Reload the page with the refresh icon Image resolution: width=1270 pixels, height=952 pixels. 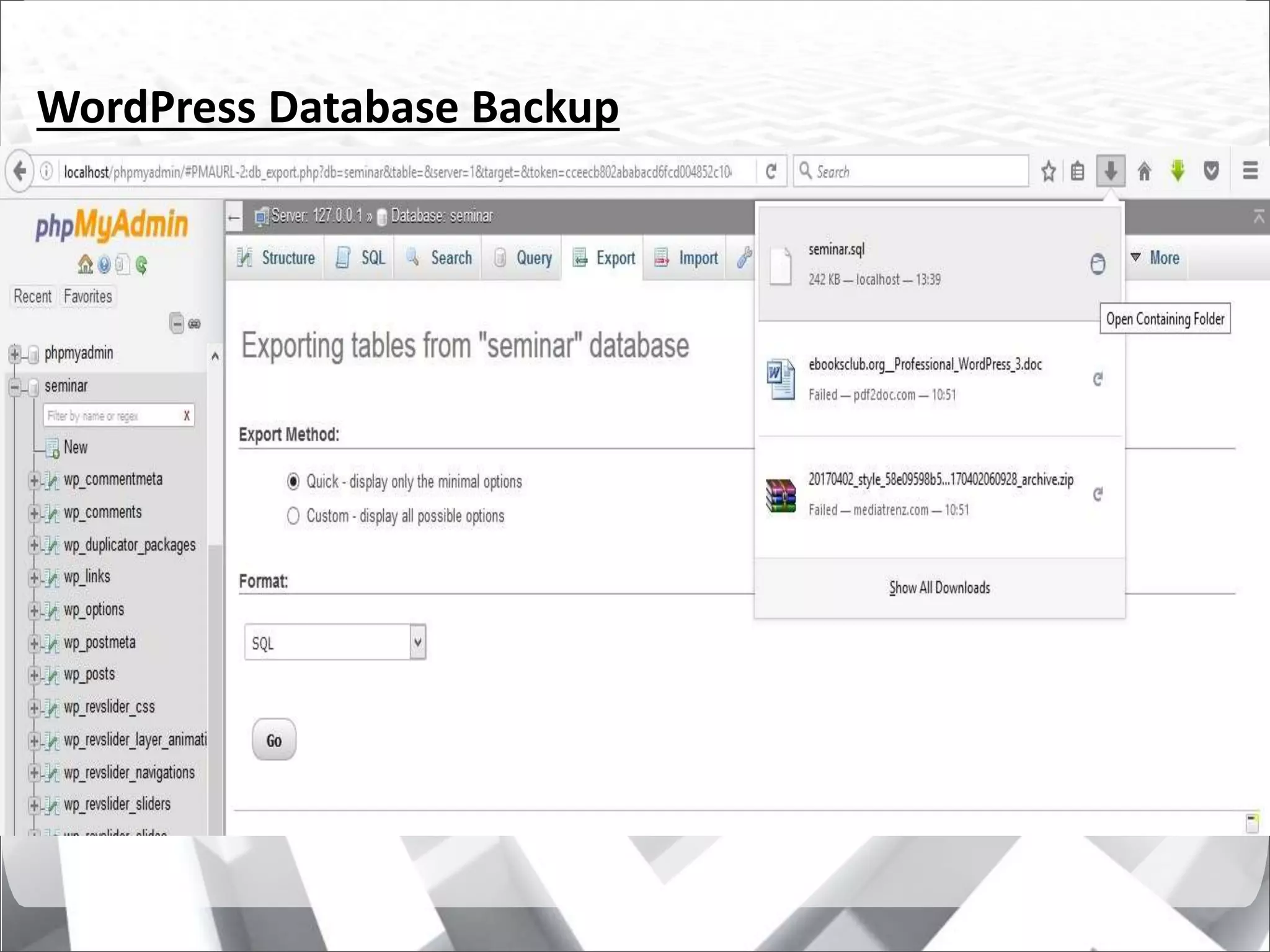tap(771, 172)
